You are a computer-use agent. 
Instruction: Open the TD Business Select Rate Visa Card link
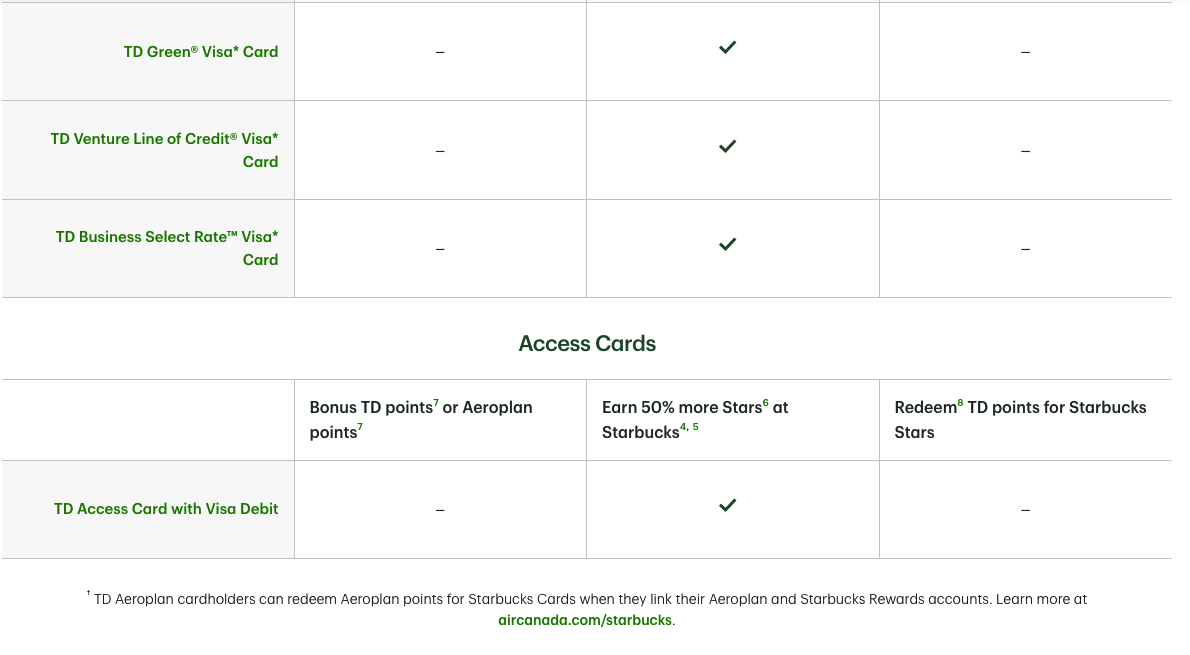[x=167, y=248]
